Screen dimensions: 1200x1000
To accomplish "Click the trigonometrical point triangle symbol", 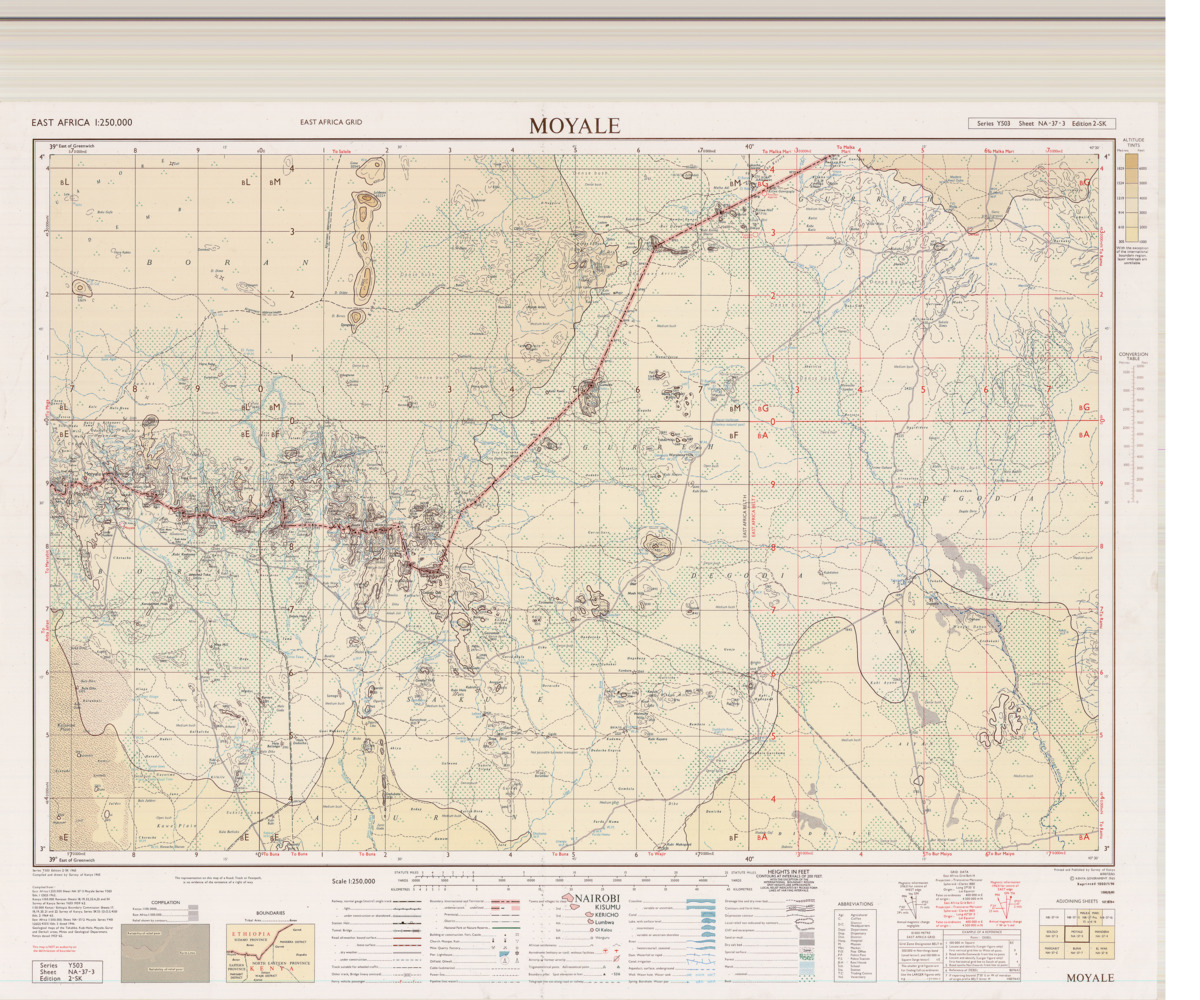I will (604, 967).
